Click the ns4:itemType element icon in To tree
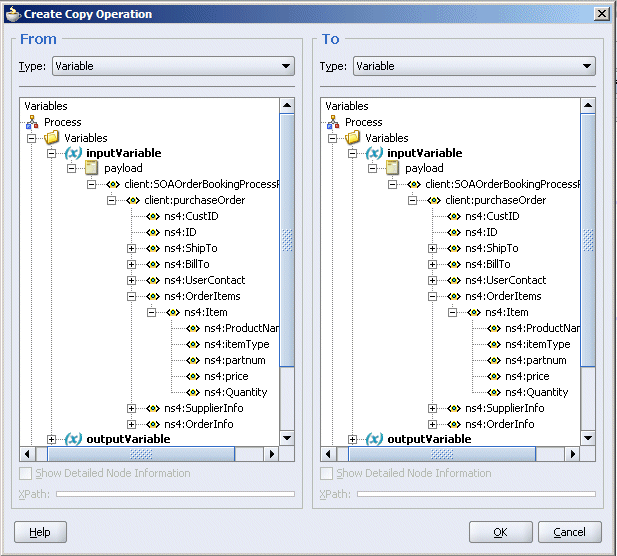Screen dimensions: 617x556 494,344
